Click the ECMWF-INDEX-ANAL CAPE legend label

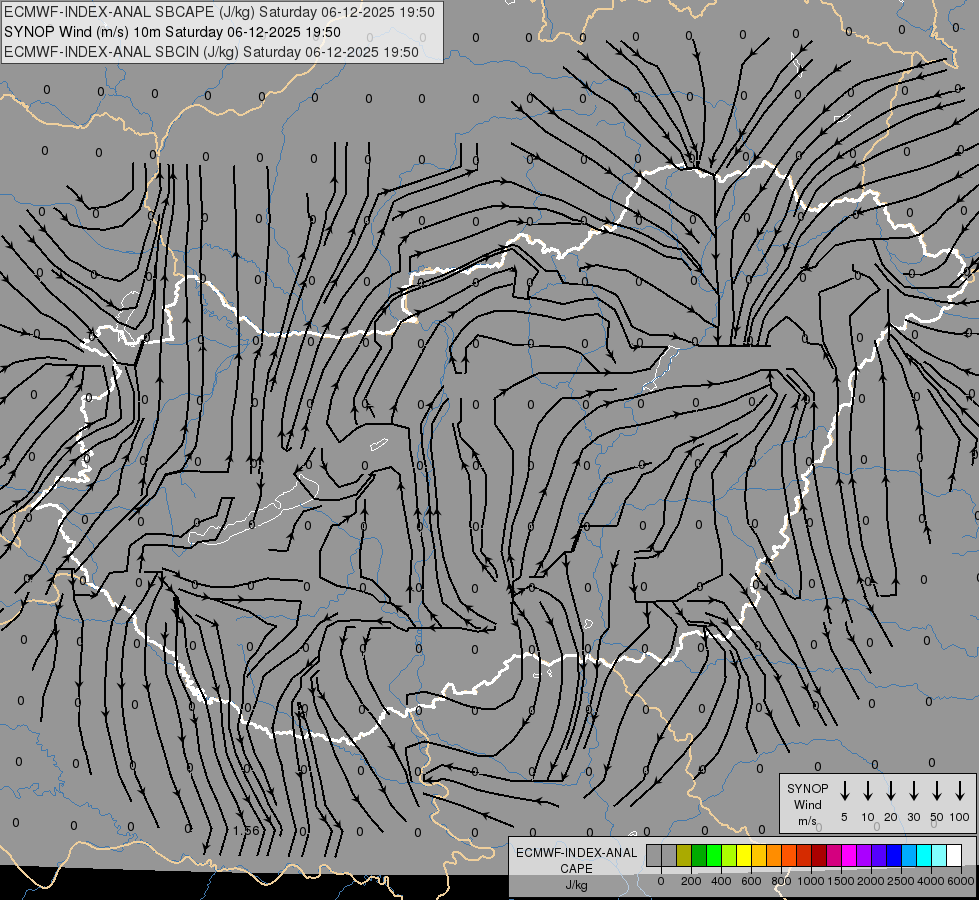(576, 860)
